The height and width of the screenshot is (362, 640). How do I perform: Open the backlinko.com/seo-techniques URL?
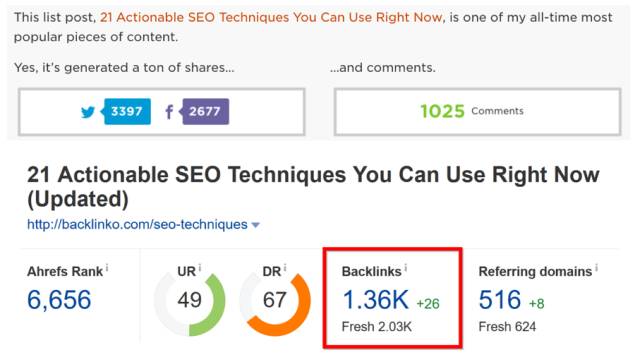tap(137, 224)
